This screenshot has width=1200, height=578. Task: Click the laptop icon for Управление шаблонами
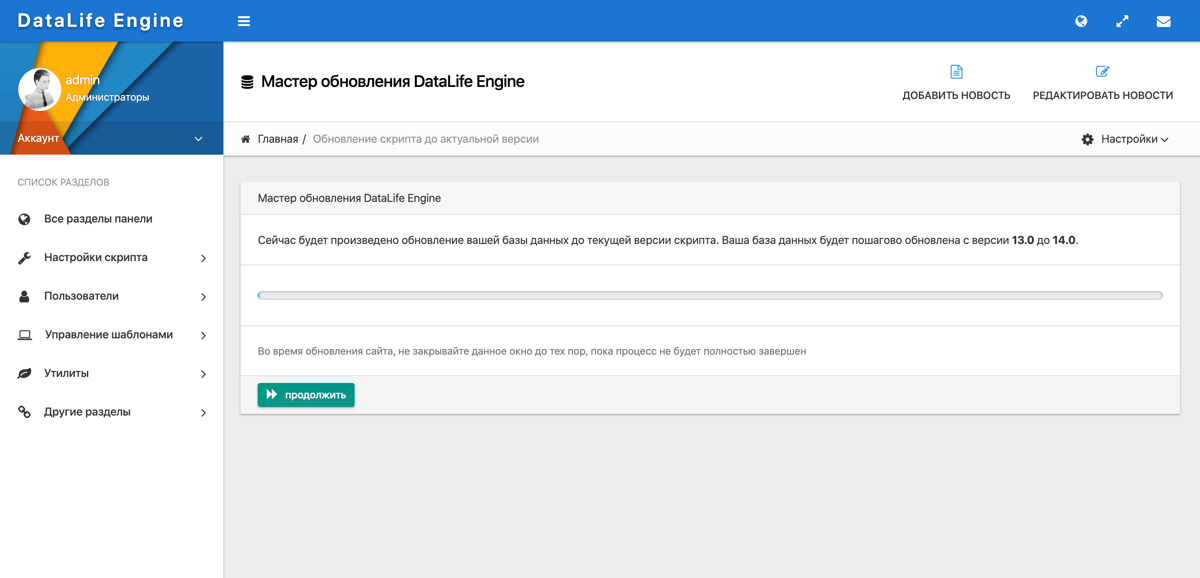(x=25, y=335)
